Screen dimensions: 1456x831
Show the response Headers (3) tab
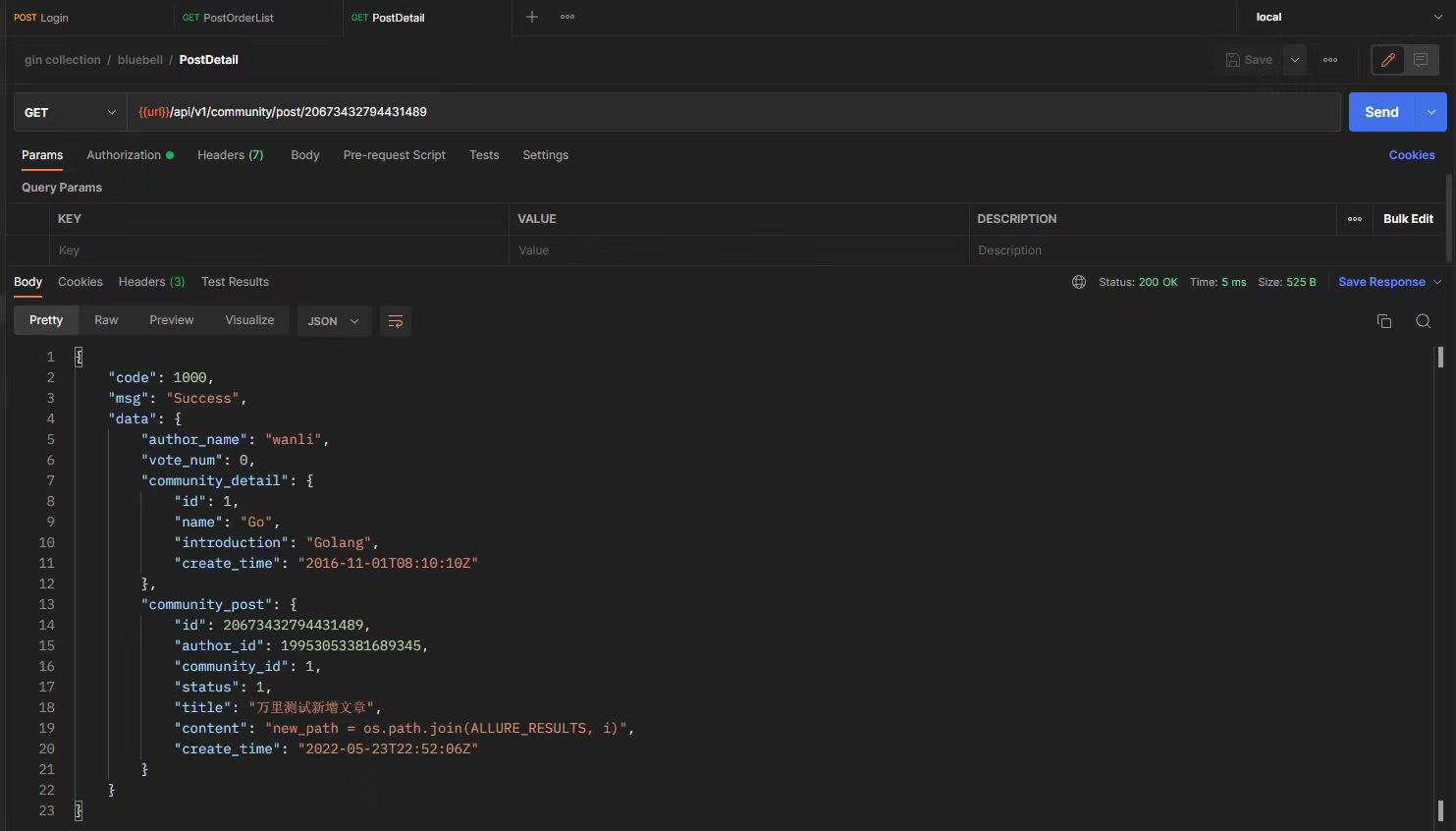pyautogui.click(x=152, y=282)
